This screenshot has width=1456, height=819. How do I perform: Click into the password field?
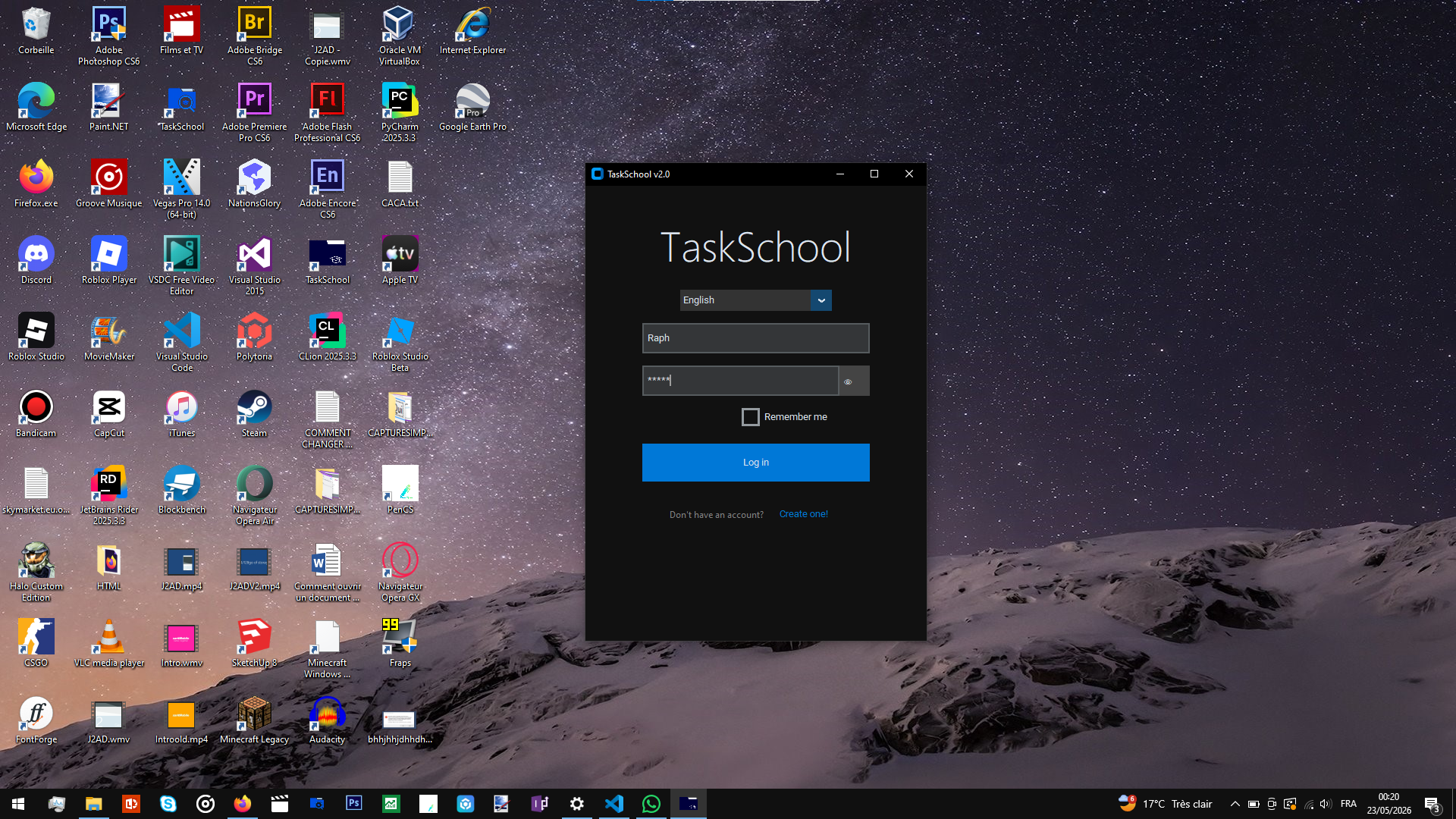[x=740, y=381]
